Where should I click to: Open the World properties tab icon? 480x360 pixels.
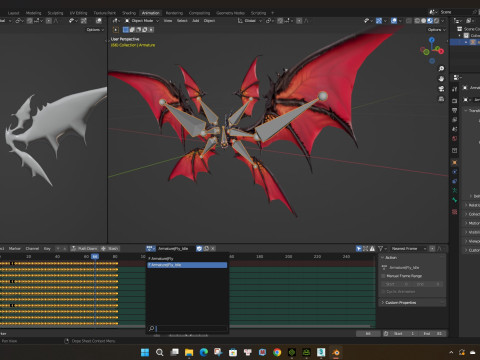tap(455, 138)
